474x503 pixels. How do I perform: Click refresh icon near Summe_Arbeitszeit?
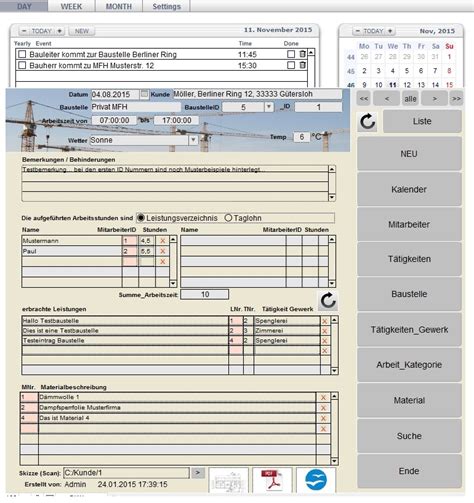coord(328,301)
